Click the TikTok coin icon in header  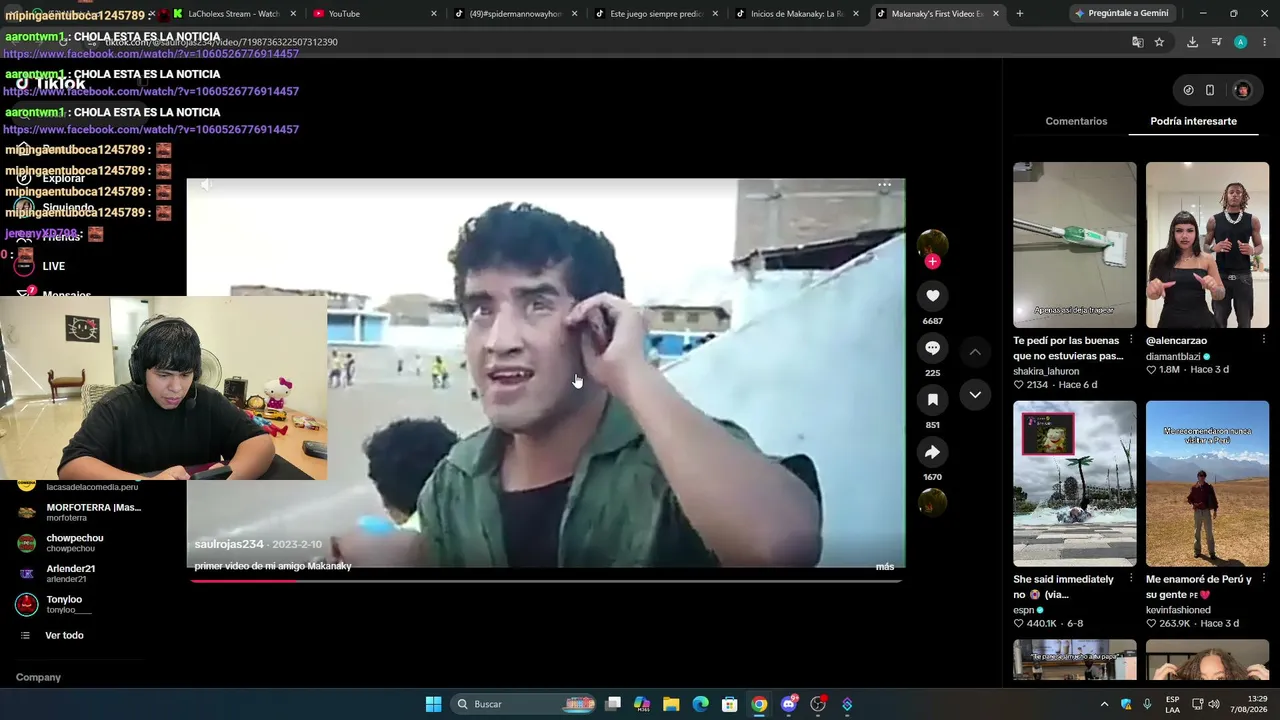tap(1188, 90)
